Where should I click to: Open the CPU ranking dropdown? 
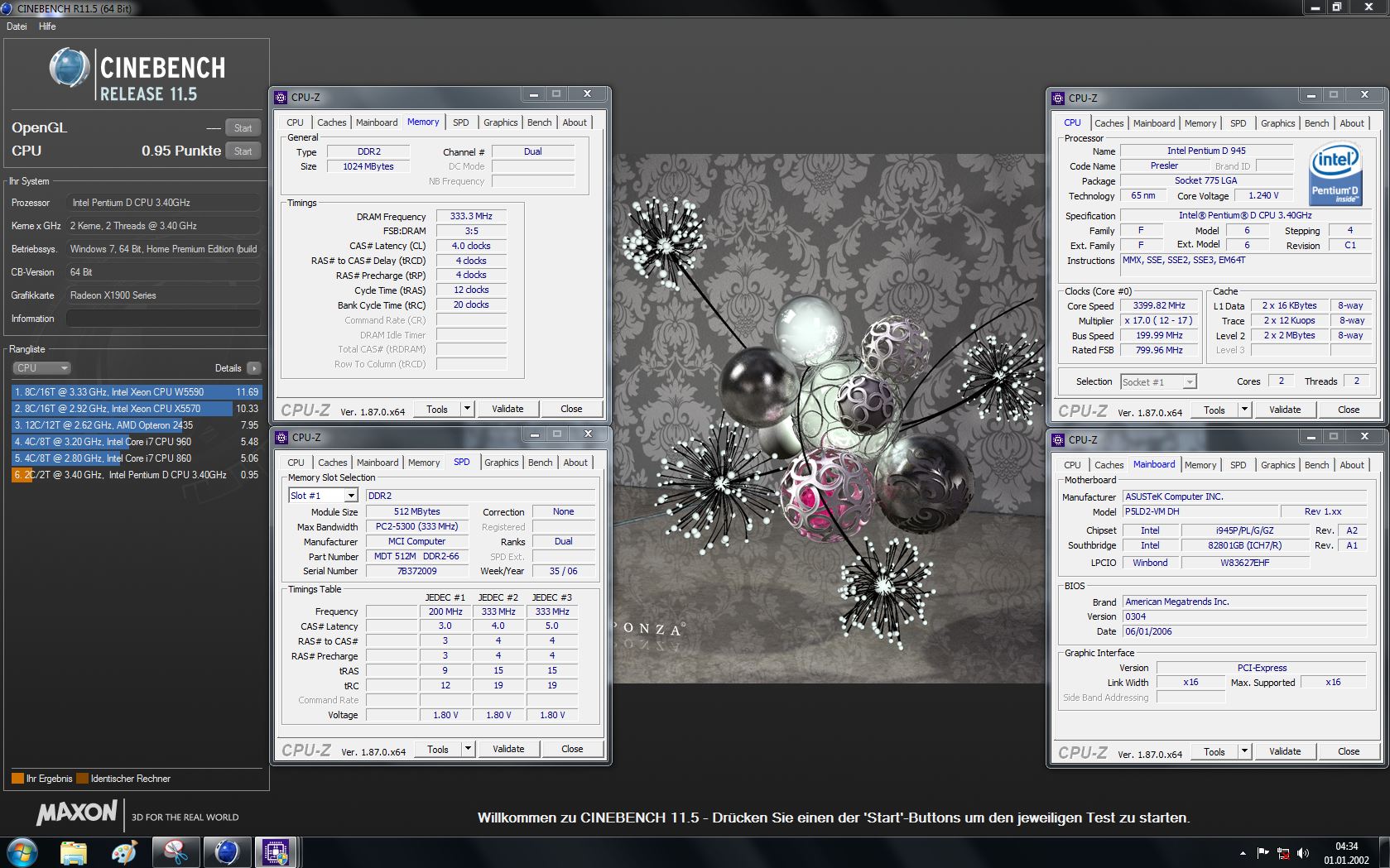[41, 368]
